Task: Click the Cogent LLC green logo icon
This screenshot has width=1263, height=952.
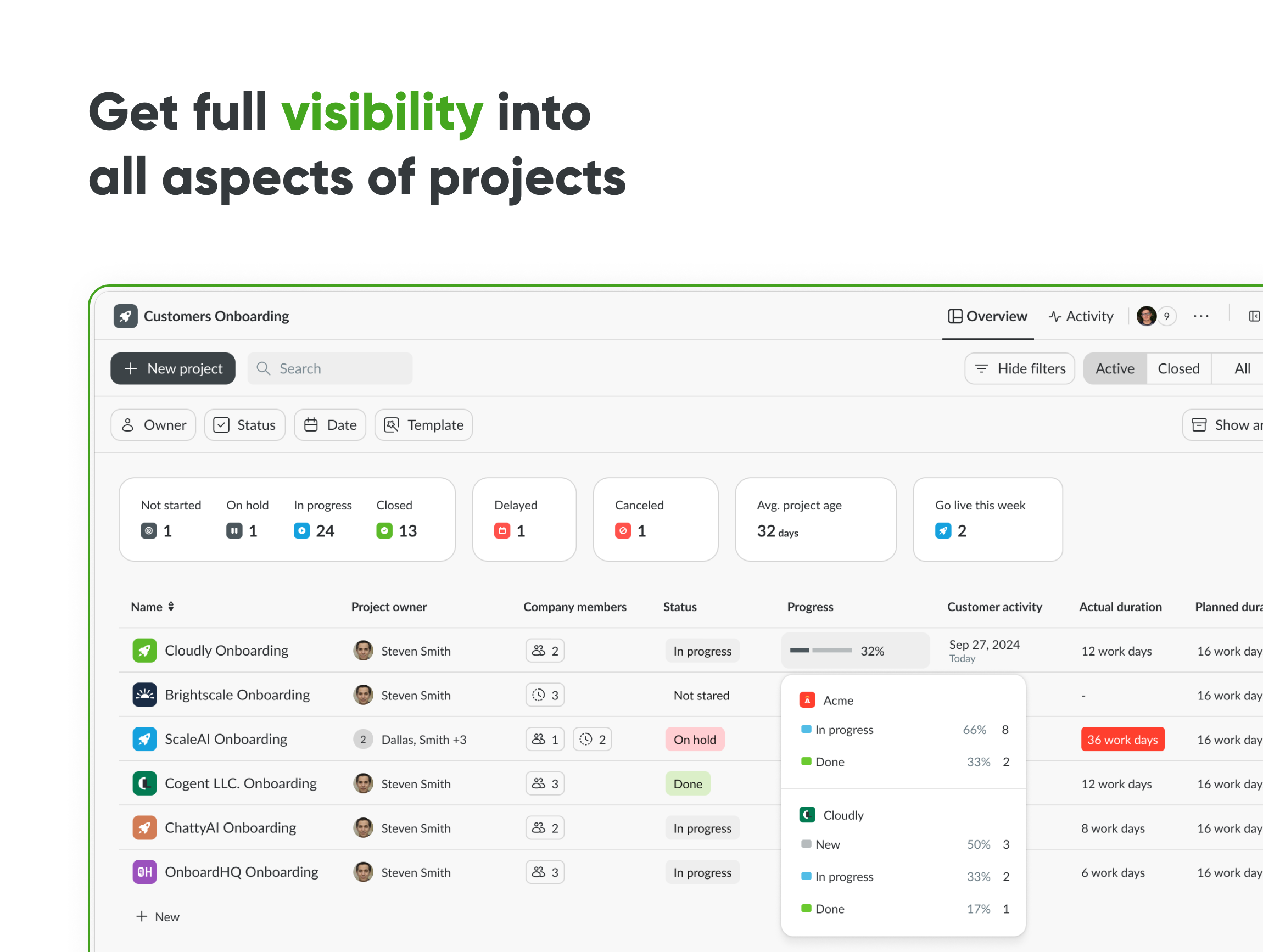Action: click(144, 783)
